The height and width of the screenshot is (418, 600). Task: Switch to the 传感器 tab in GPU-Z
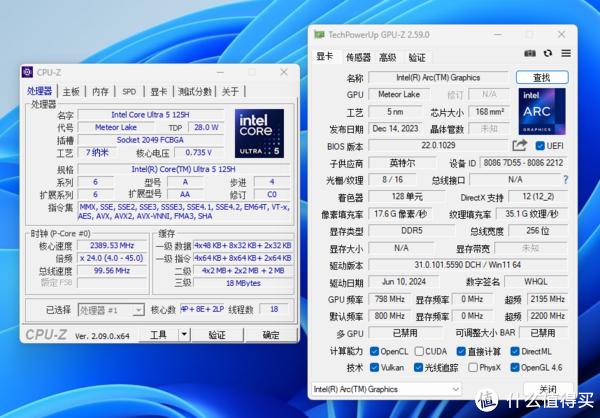(x=358, y=57)
